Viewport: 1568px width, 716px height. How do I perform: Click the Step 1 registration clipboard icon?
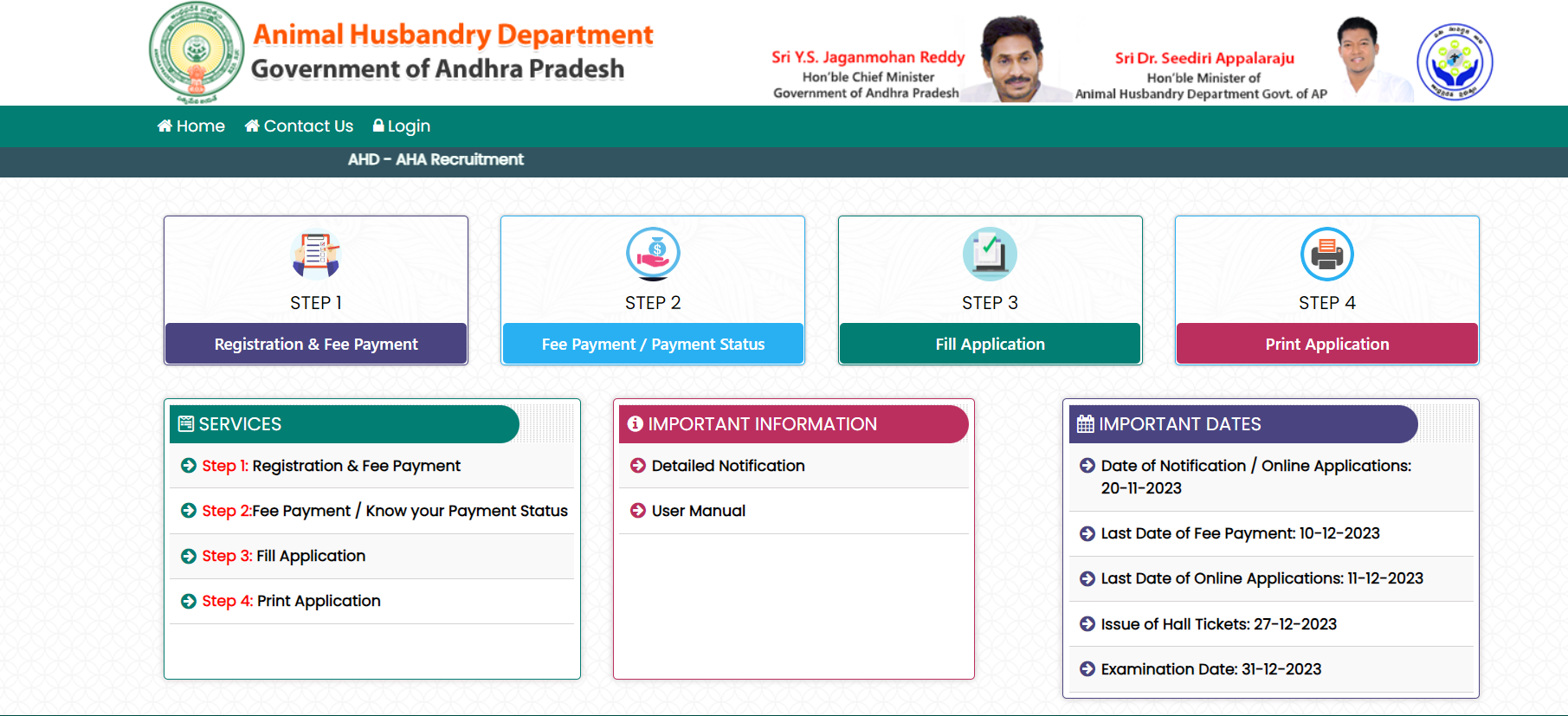tap(316, 255)
